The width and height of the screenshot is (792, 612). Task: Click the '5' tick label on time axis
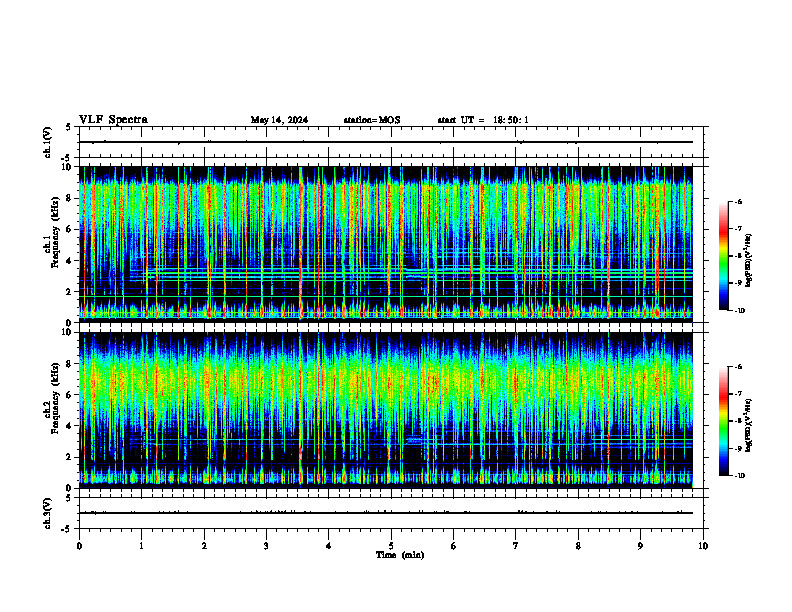pyautogui.click(x=391, y=546)
